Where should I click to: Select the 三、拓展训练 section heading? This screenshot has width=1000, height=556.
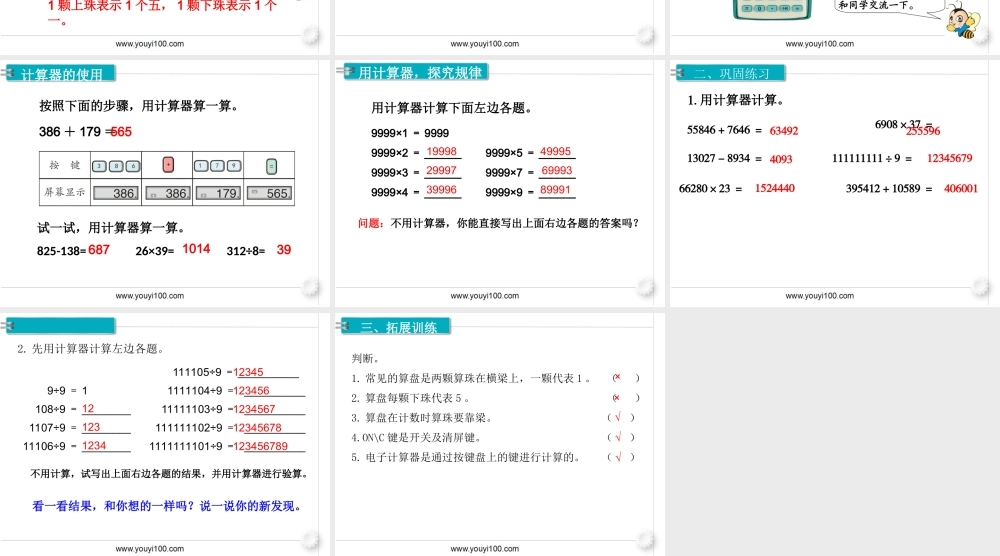pyautogui.click(x=398, y=327)
